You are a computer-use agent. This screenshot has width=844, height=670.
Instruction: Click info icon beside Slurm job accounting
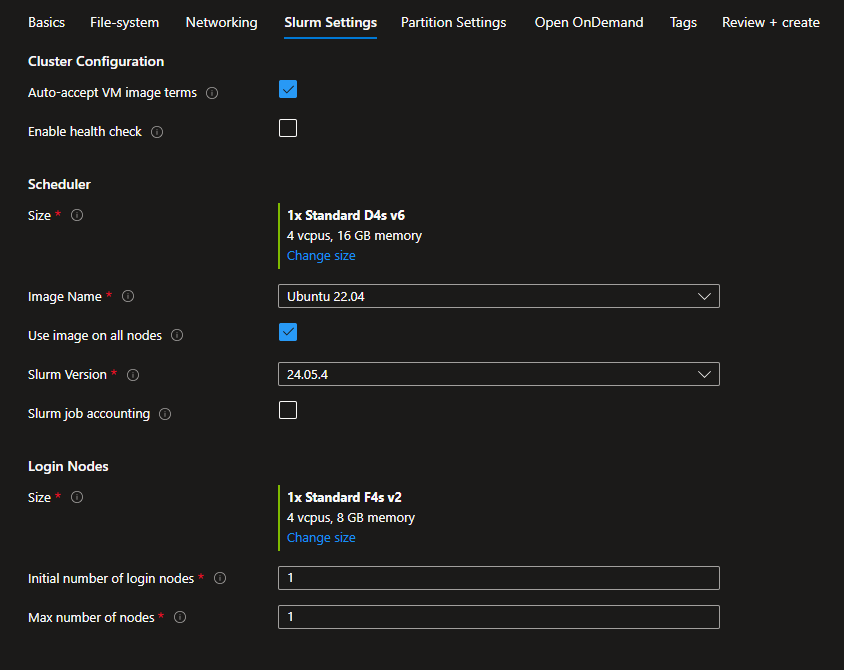(165, 414)
